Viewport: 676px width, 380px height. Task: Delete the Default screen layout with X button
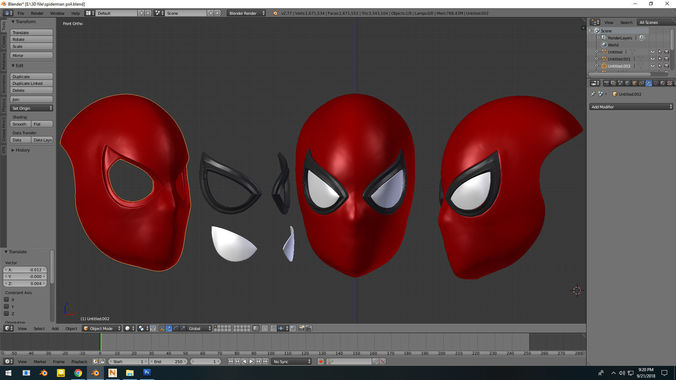click(x=147, y=13)
